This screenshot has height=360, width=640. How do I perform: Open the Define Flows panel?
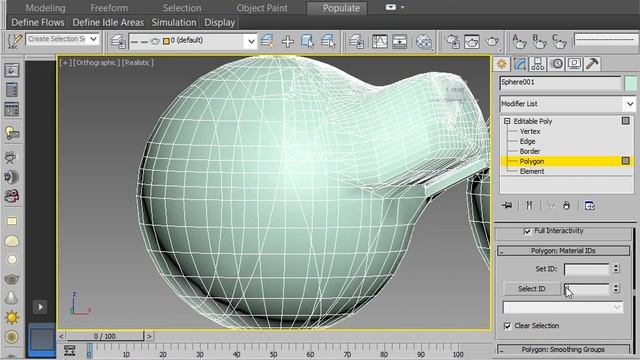tap(38, 22)
